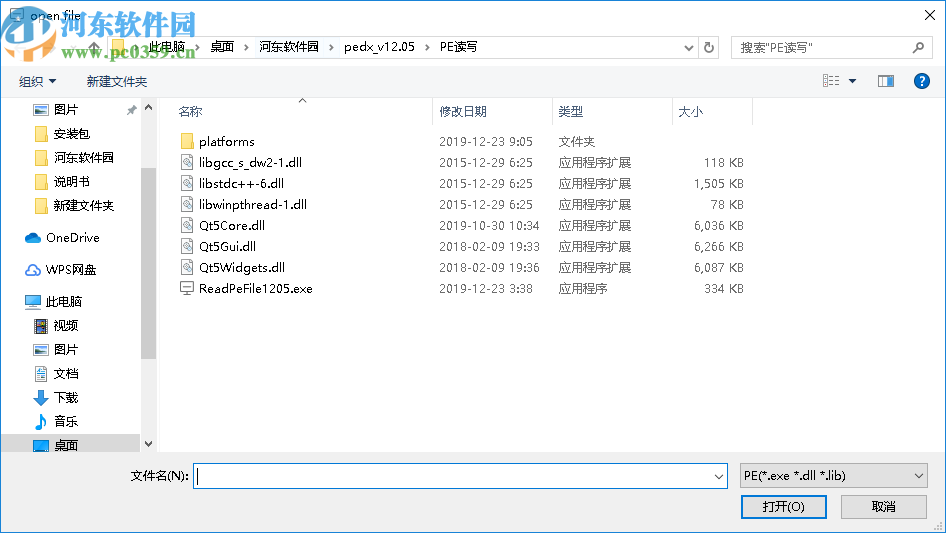The height and width of the screenshot is (533, 946).
Task: Close the open file dialog
Action: pyautogui.click(x=930, y=15)
